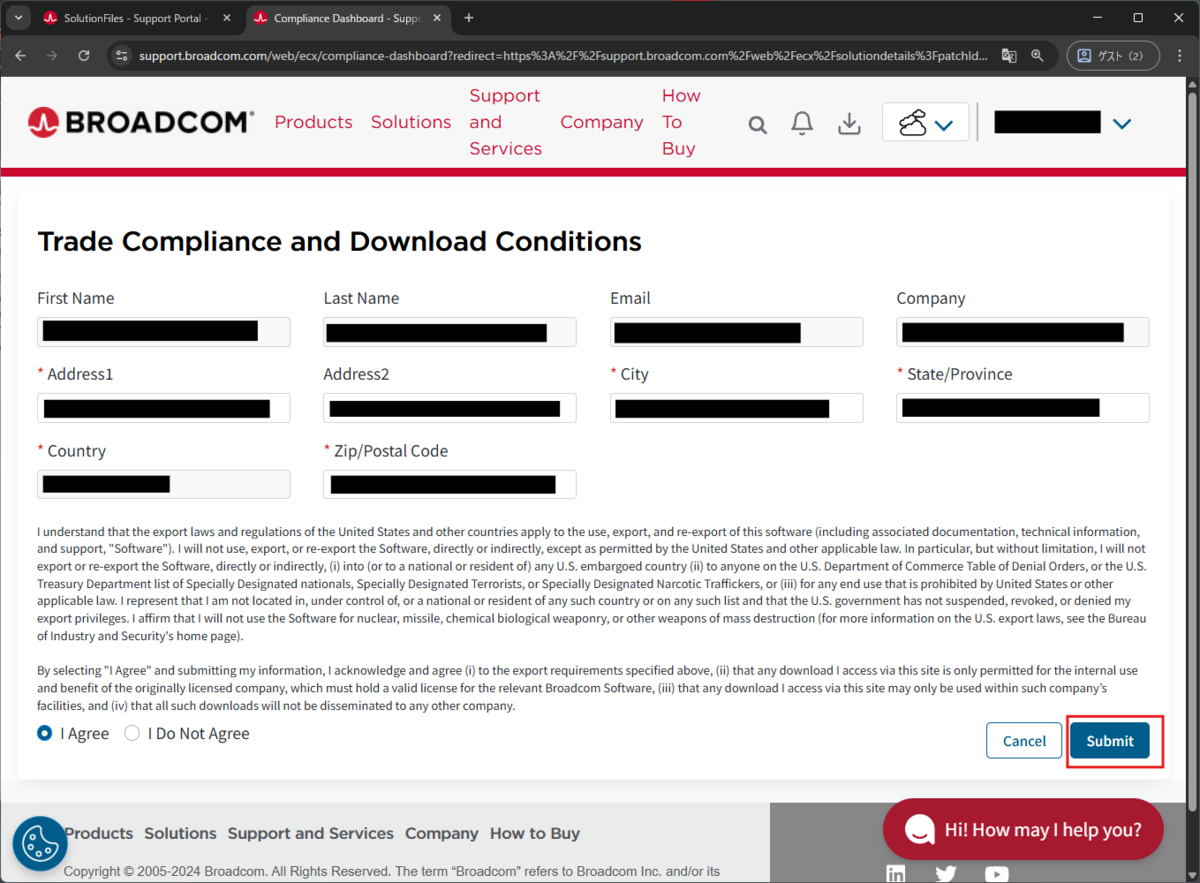This screenshot has height=883, width=1200.
Task: Go back with browser back arrow
Action: coord(21,56)
